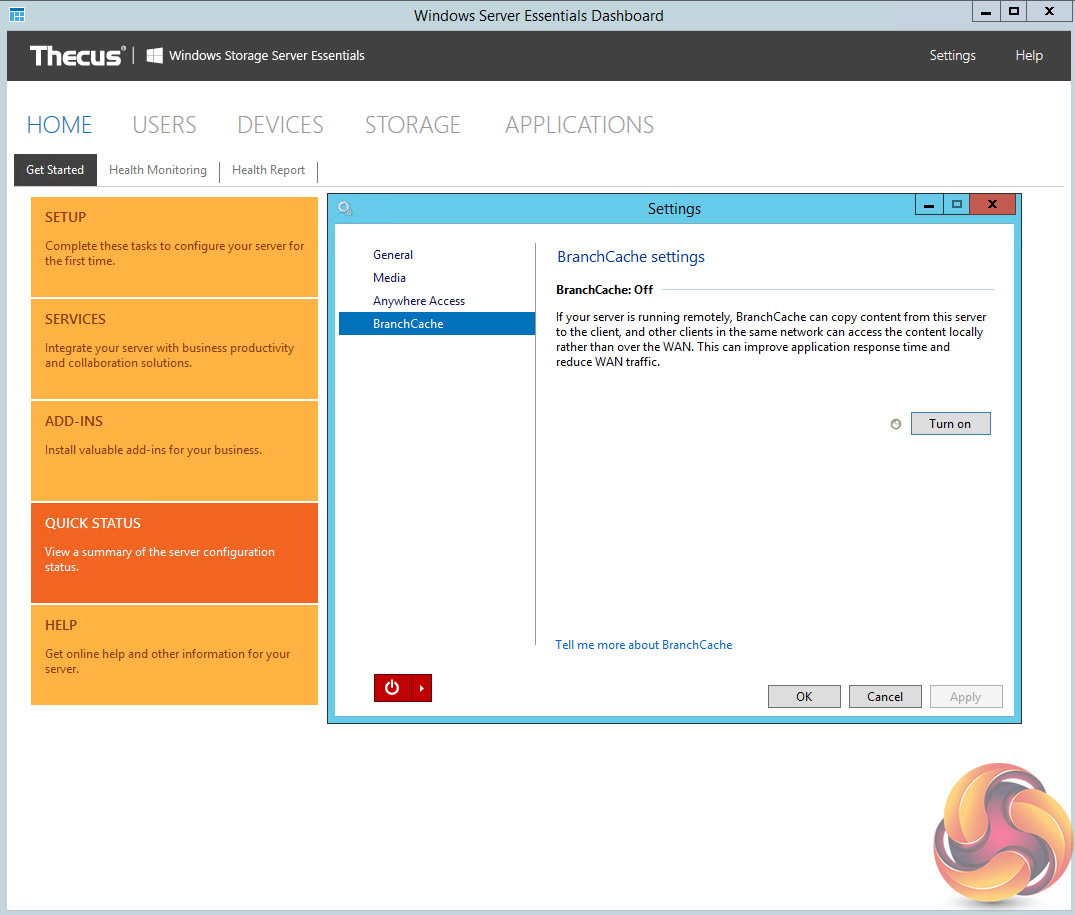
Task: Open the SERVICES tile
Action: (x=174, y=349)
